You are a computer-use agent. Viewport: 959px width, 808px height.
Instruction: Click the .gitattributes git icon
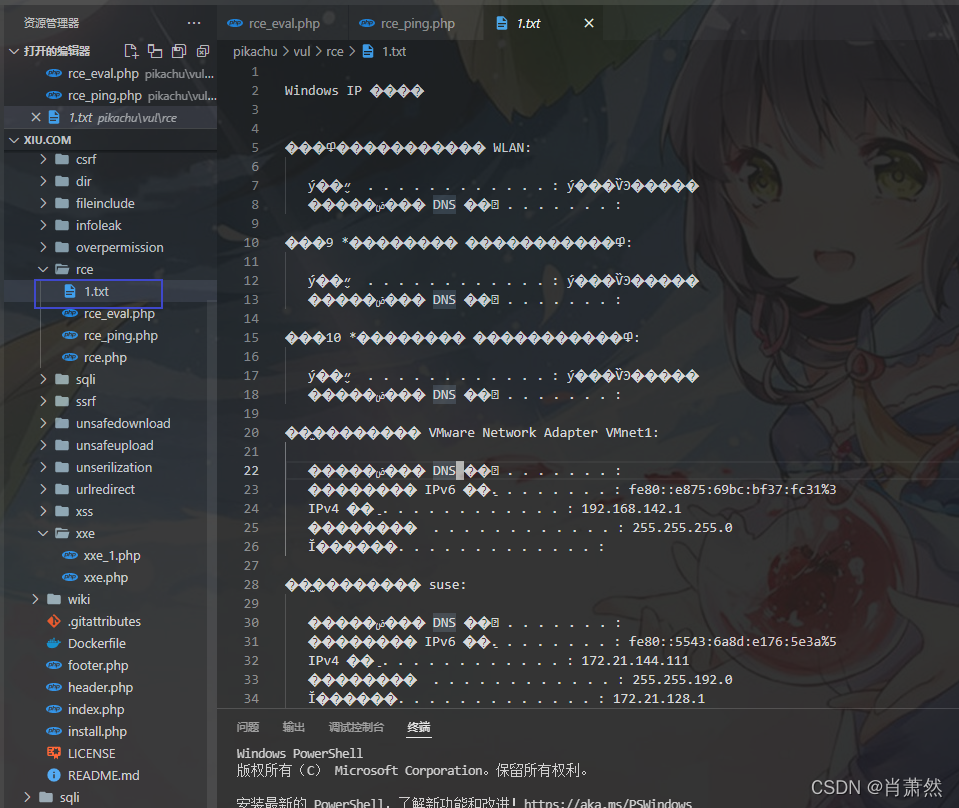pyautogui.click(x=54, y=621)
